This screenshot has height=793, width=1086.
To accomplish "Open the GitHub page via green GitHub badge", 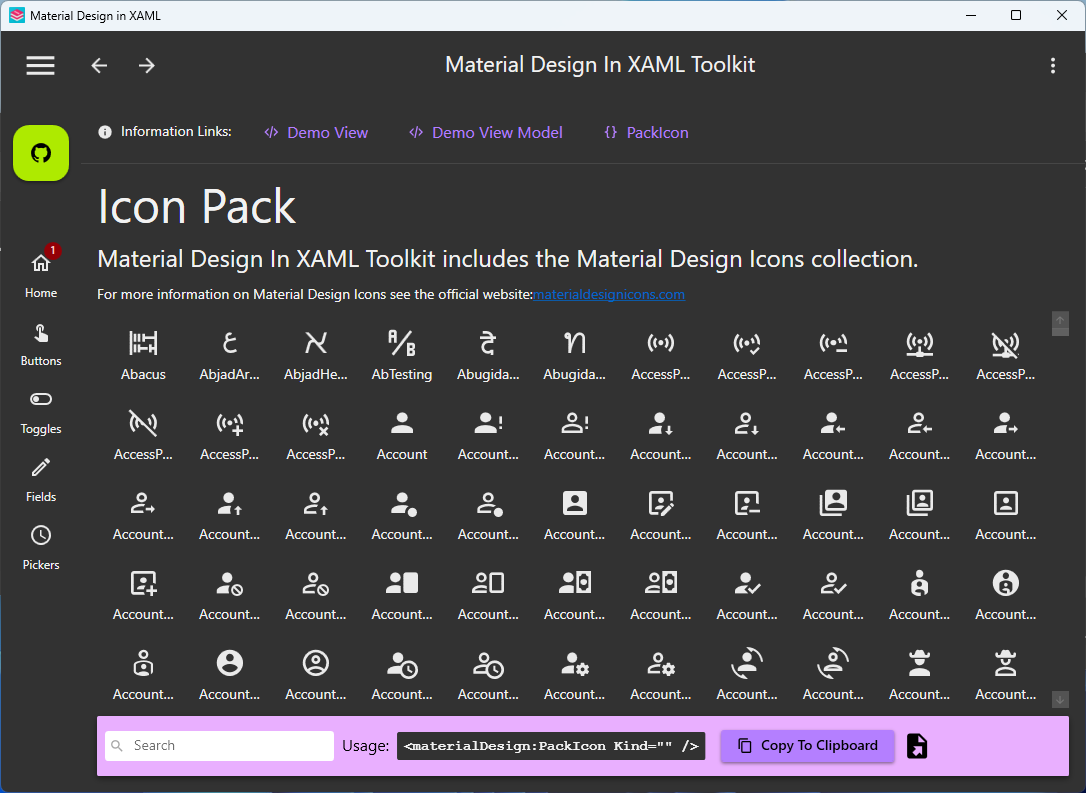I will [40, 152].
